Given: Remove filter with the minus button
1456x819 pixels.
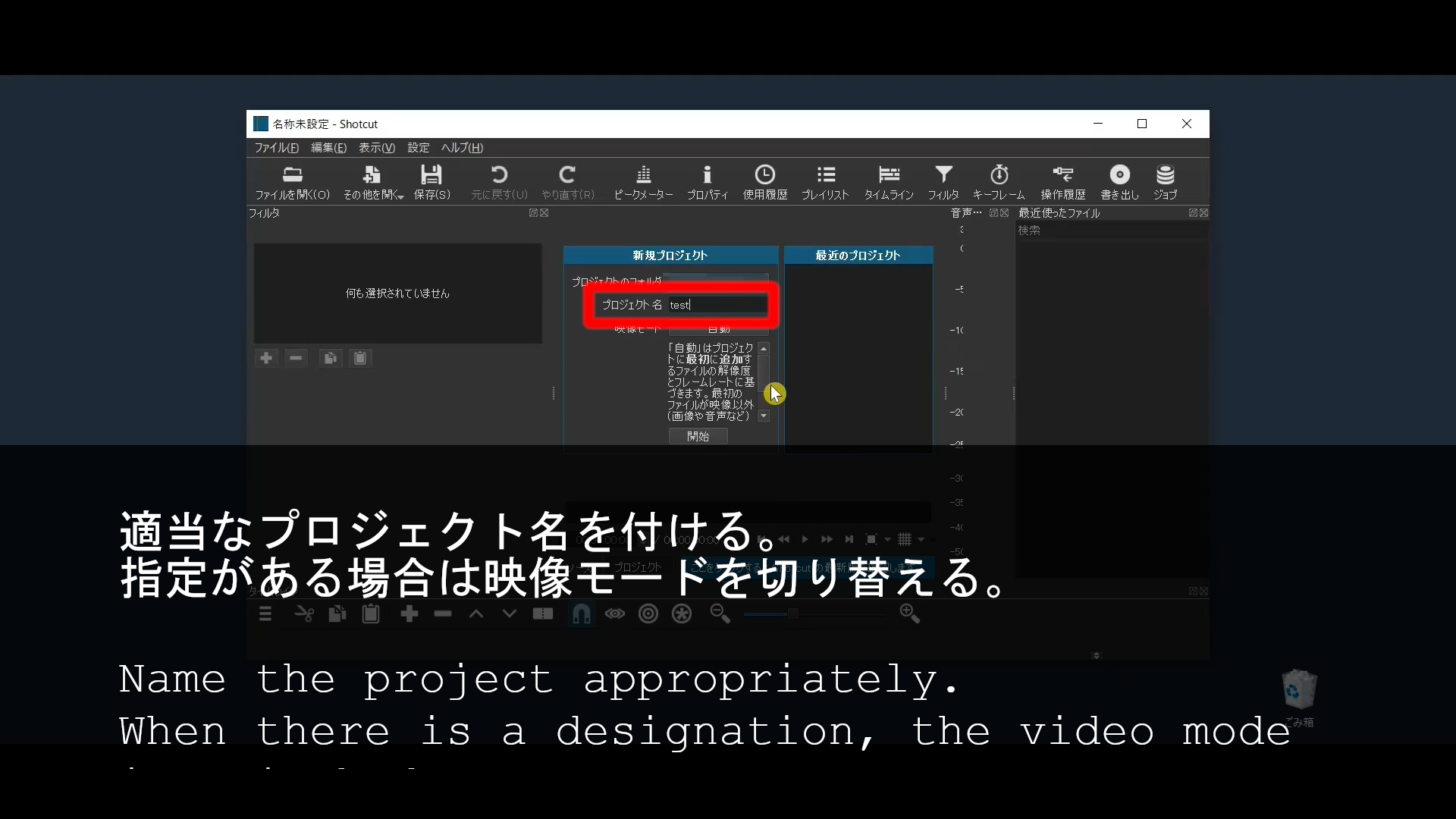Looking at the screenshot, I should tap(296, 358).
